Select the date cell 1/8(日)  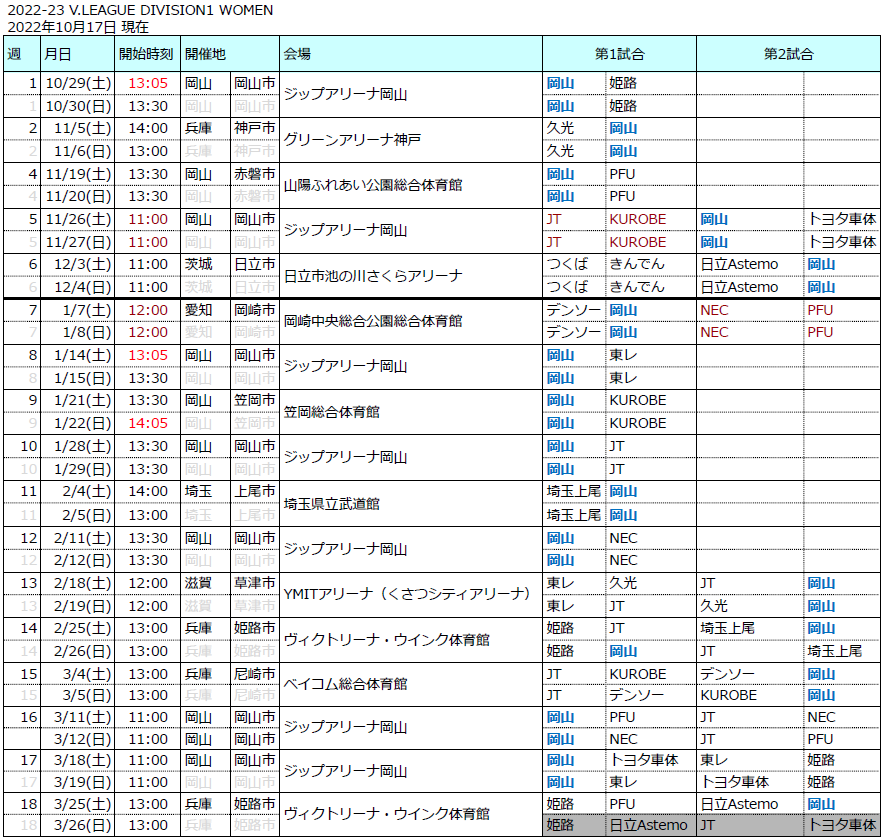(x=87, y=332)
